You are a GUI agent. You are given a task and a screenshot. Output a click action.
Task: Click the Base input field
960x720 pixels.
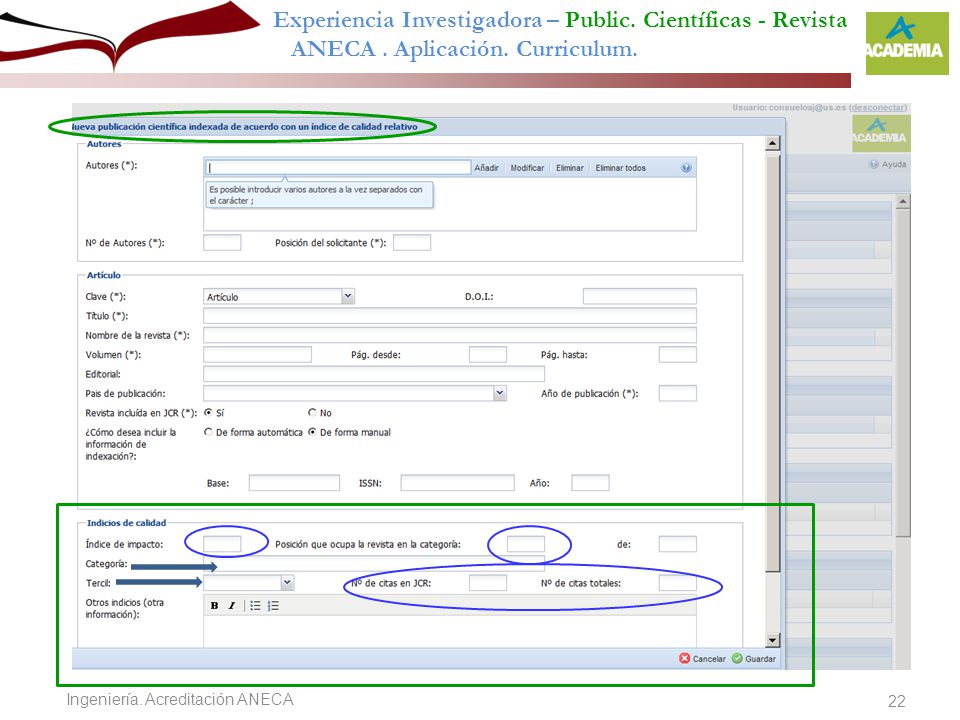294,483
